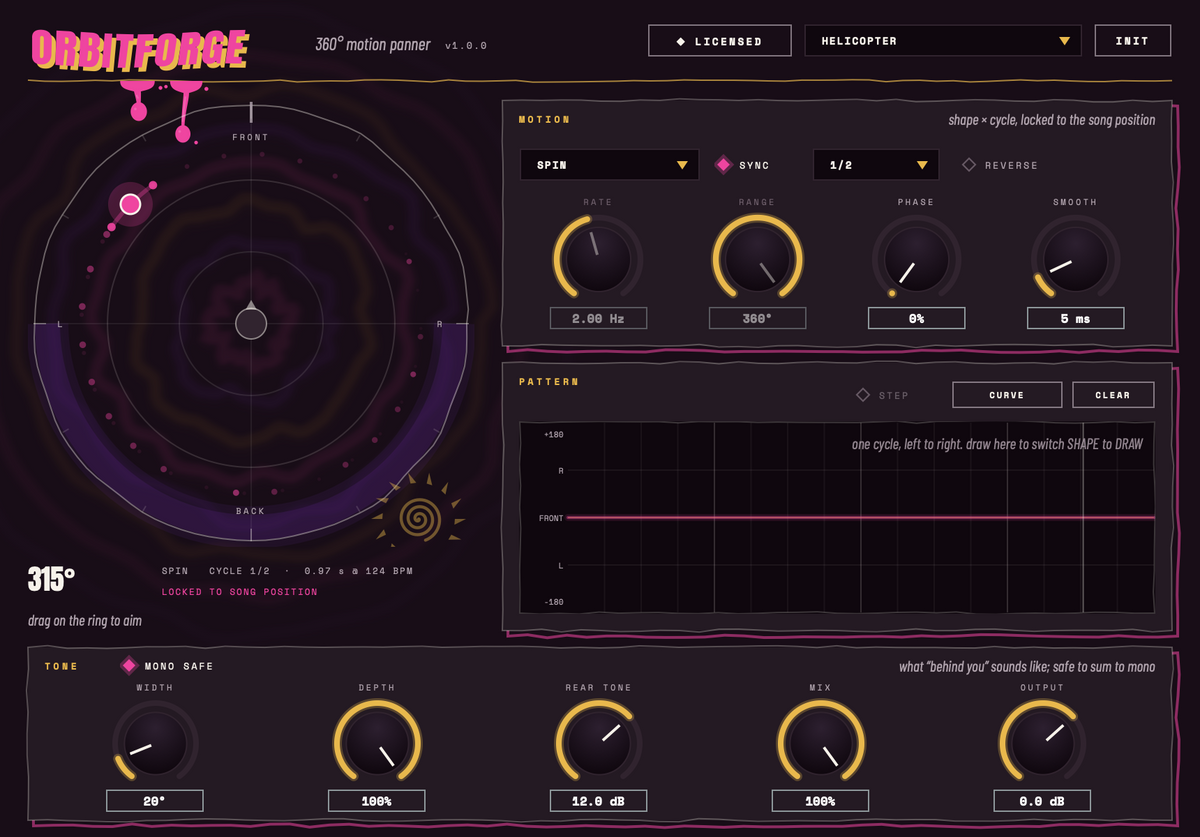The width and height of the screenshot is (1200, 837).
Task: Click the pink FRONT line in pattern editor
Action: click(860, 518)
